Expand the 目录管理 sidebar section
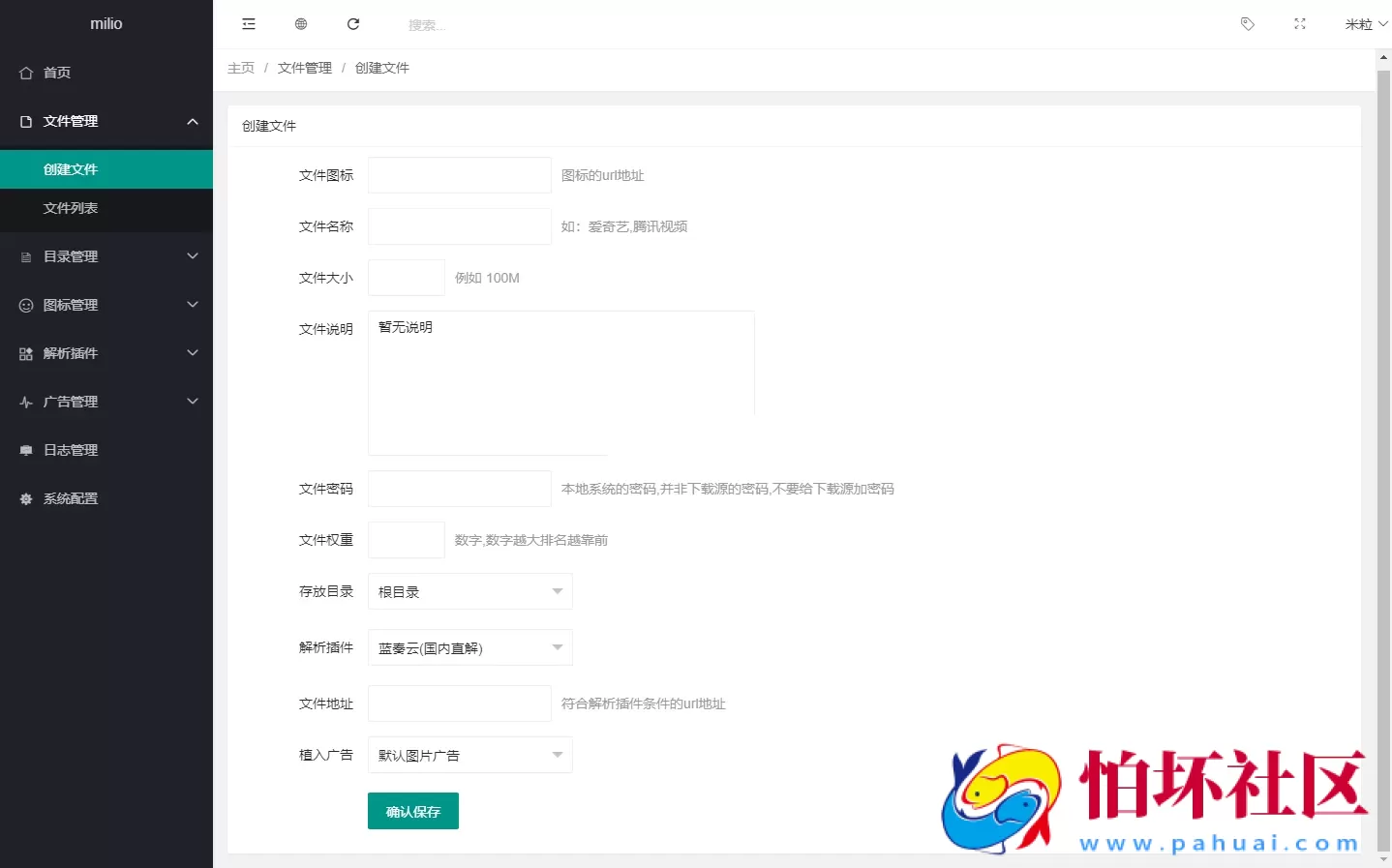The image size is (1392, 868). tap(106, 255)
